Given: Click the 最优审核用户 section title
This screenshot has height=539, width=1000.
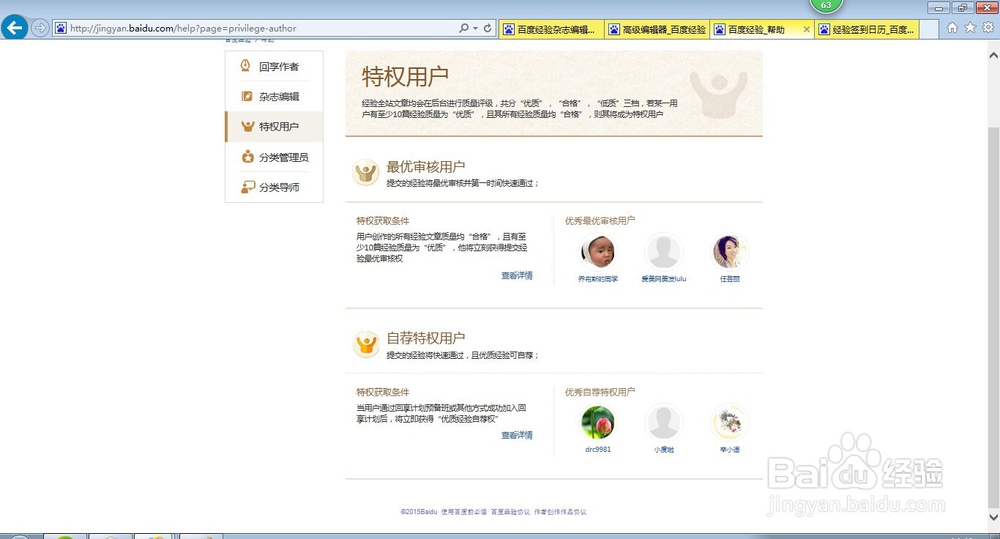Looking at the screenshot, I should click(425, 166).
